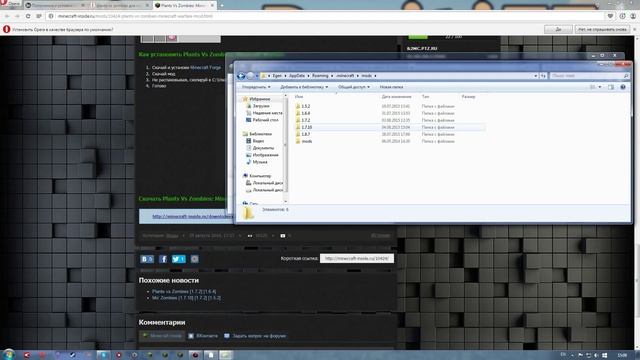The image size is (640, 360).
Task: Switch to the first Opera tab
Action: tap(55, 5)
